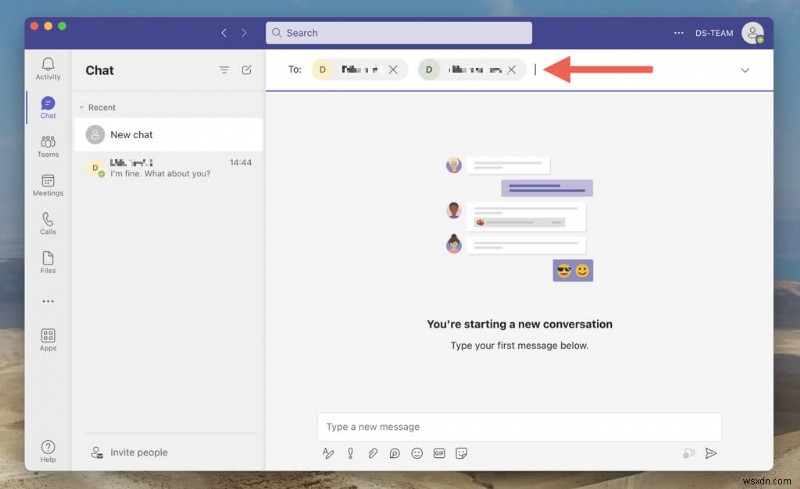This screenshot has height=489, width=800.
Task: Remove the second recipient from To field
Action: tap(511, 69)
